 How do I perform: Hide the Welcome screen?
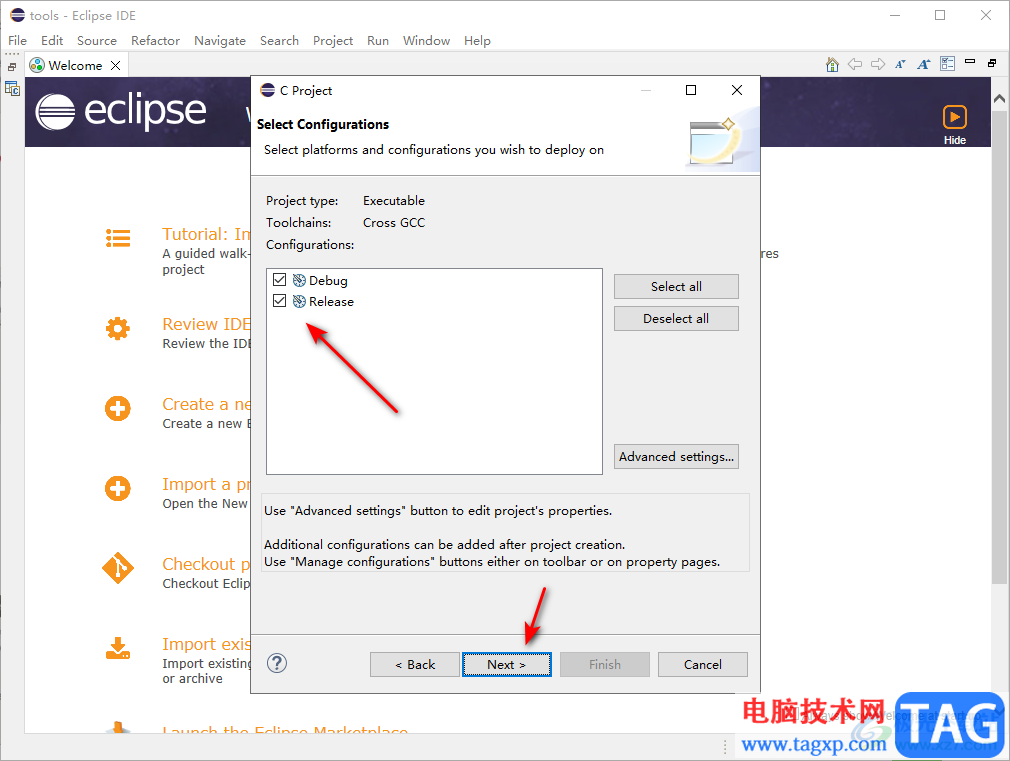point(955,125)
